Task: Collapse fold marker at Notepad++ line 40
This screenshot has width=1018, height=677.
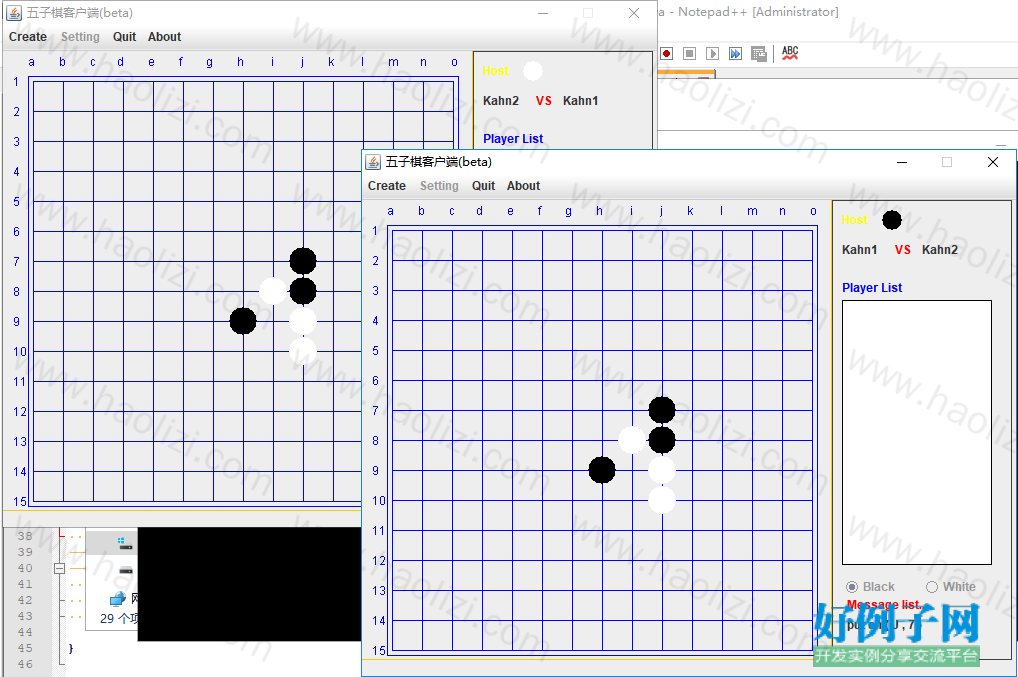Action: [x=59, y=568]
